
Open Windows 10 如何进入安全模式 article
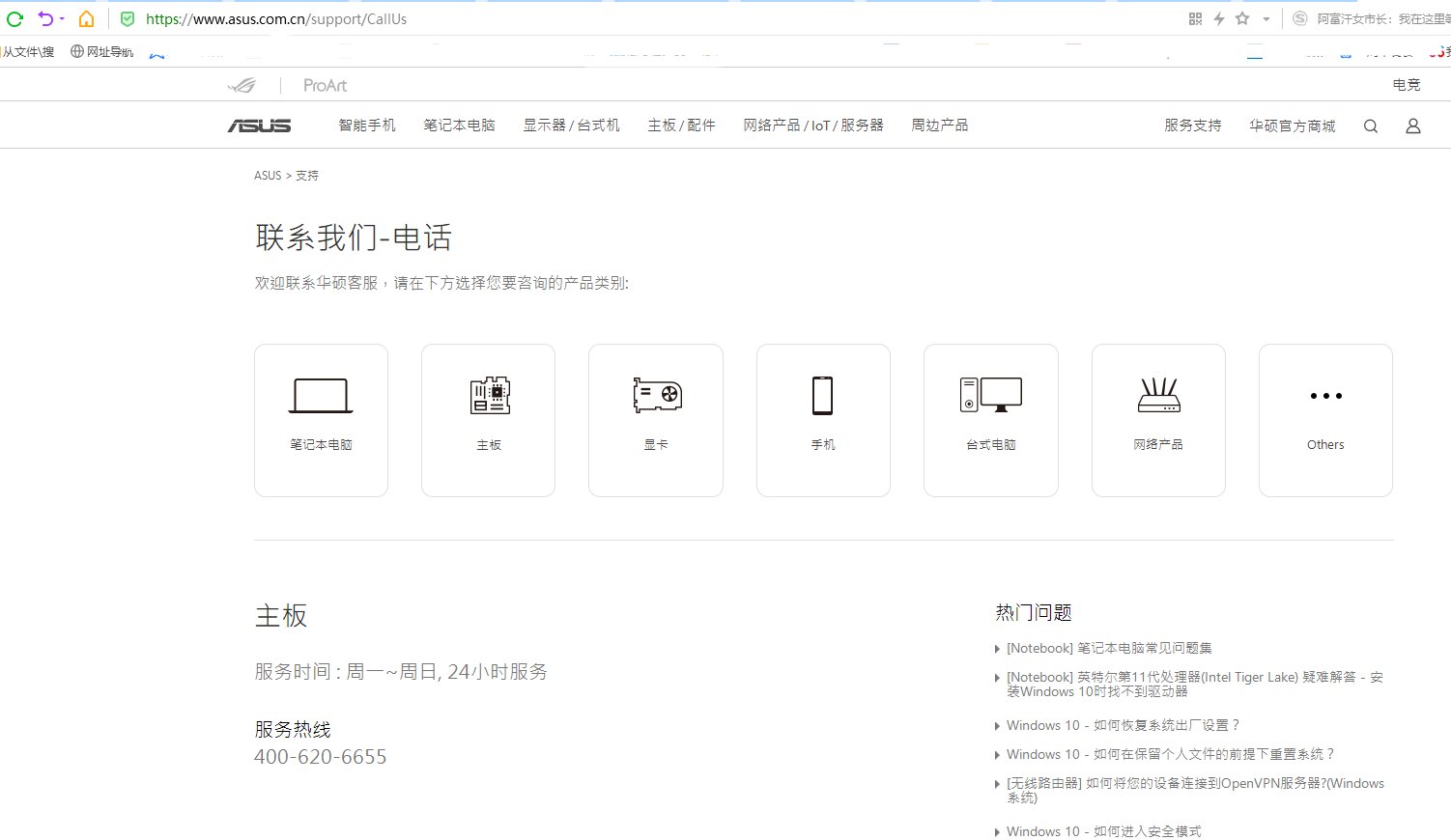pos(1103,831)
